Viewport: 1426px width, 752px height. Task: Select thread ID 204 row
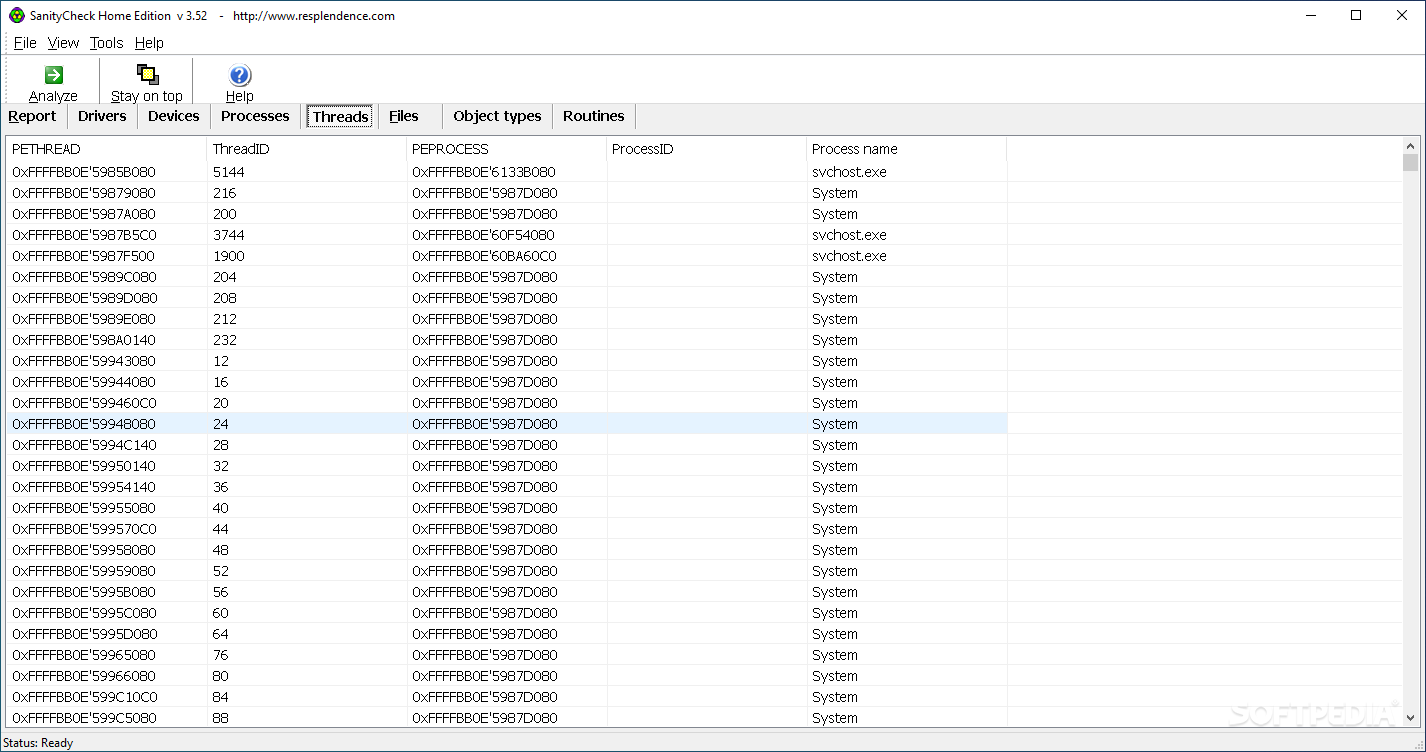click(x=506, y=277)
